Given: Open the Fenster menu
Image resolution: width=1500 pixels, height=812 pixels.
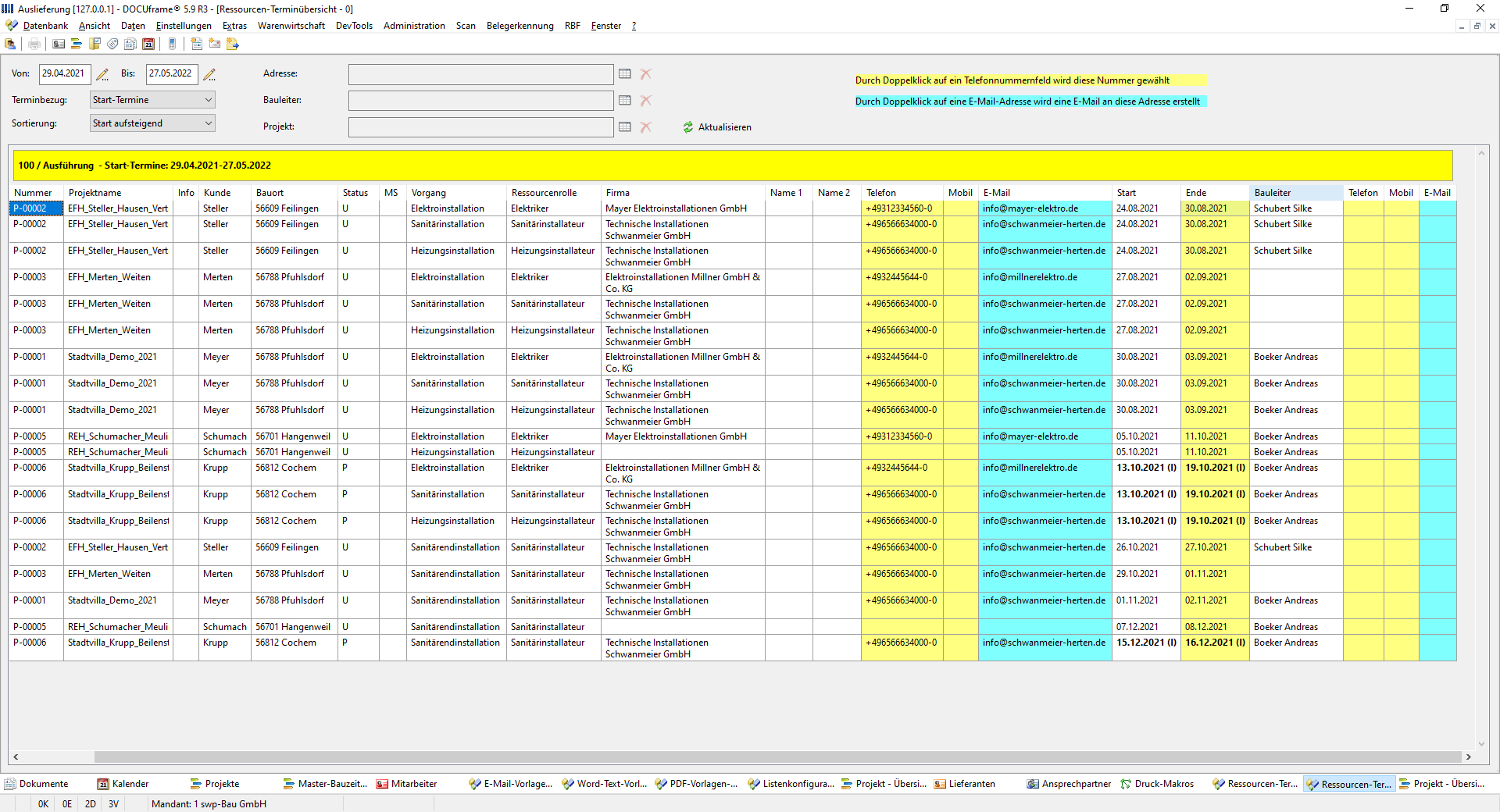Looking at the screenshot, I should point(606,26).
